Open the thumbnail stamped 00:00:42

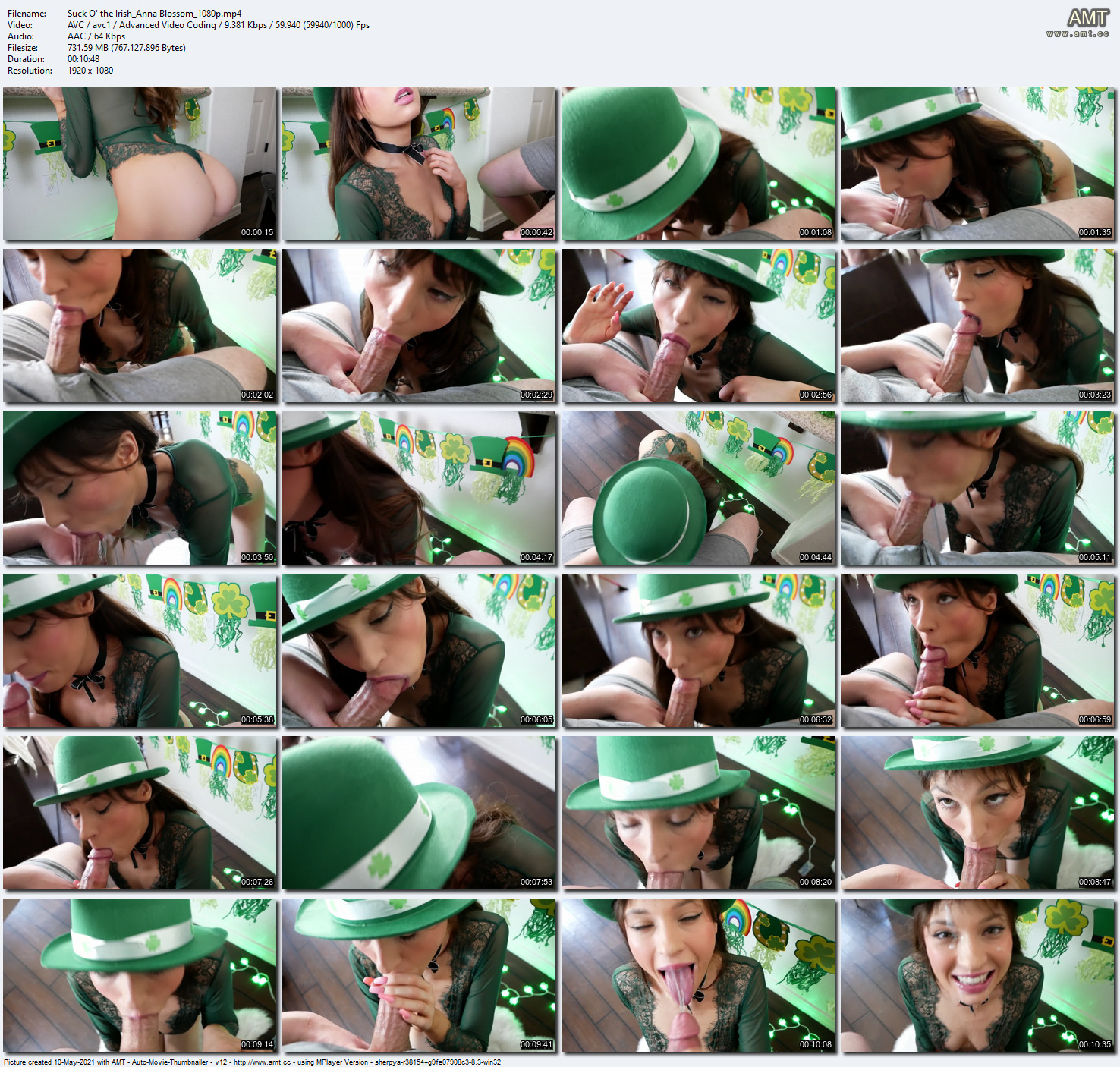click(x=419, y=163)
